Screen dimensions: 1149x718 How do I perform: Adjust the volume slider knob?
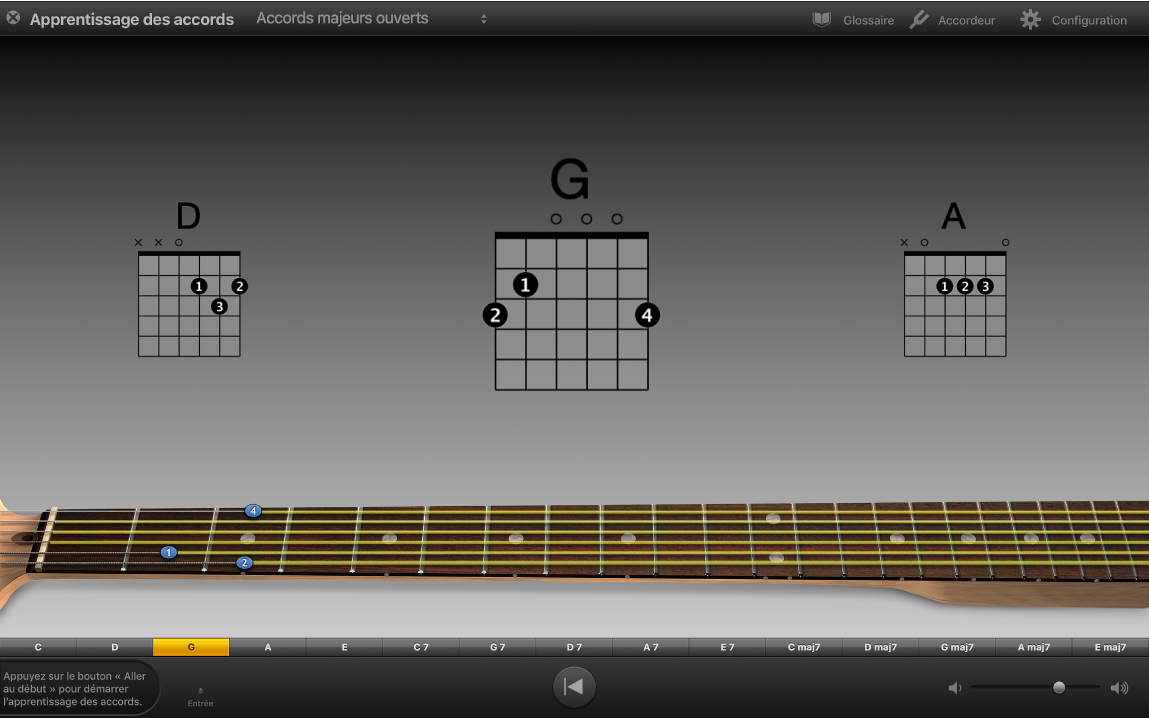click(x=1059, y=687)
